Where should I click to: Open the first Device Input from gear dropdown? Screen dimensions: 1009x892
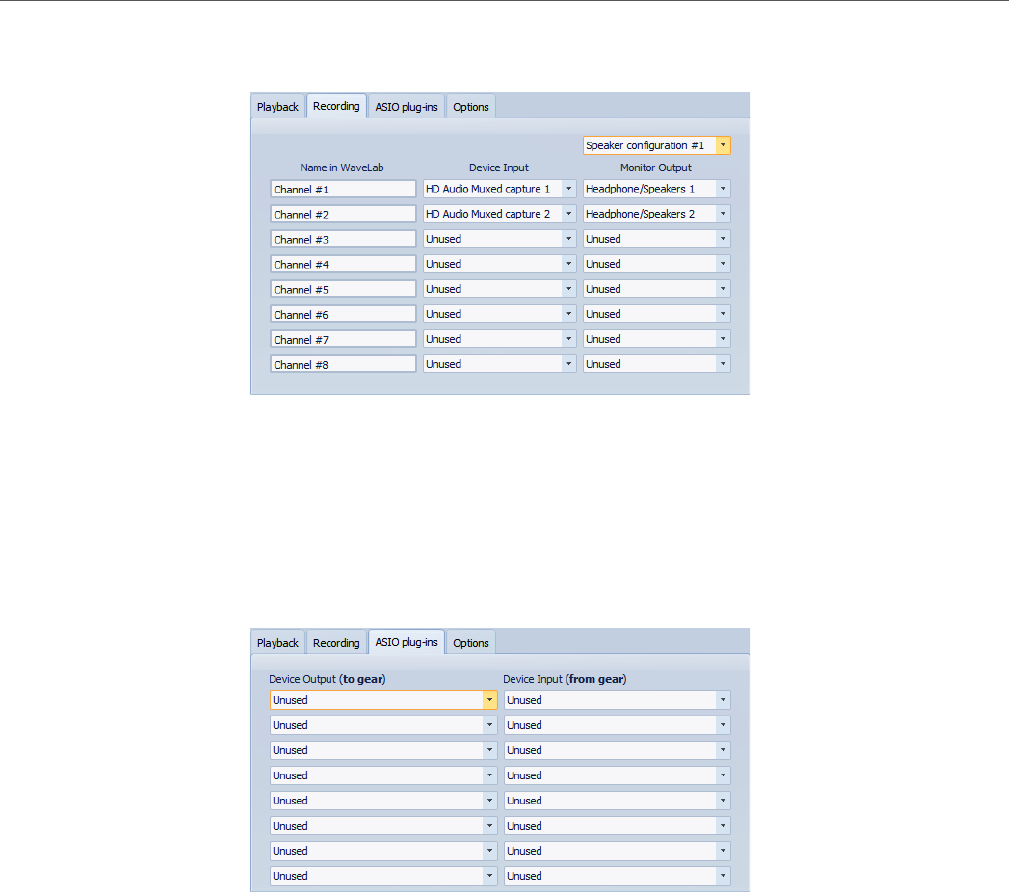tap(617, 700)
